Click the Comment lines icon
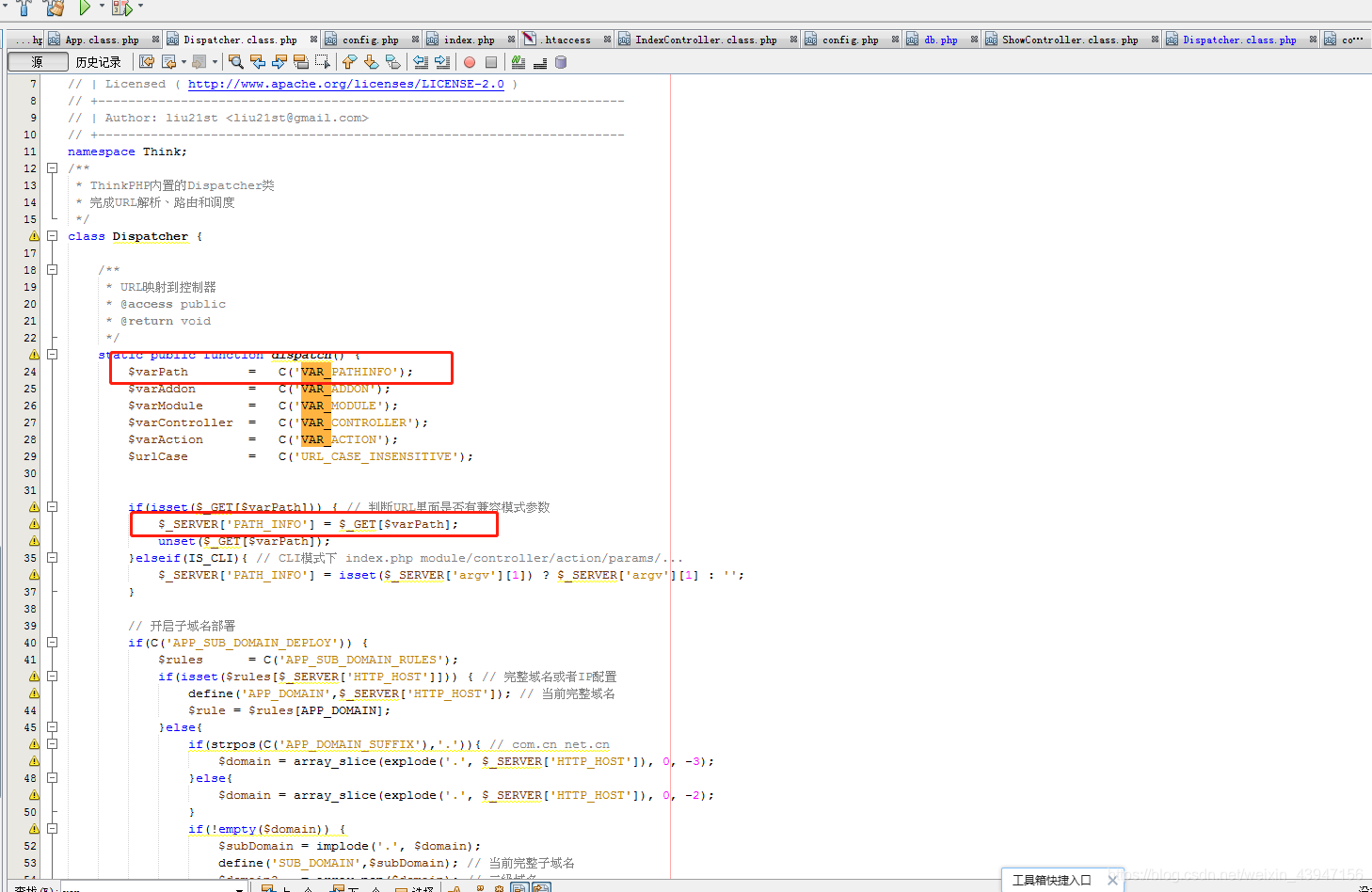The height and width of the screenshot is (892, 1372). [518, 62]
